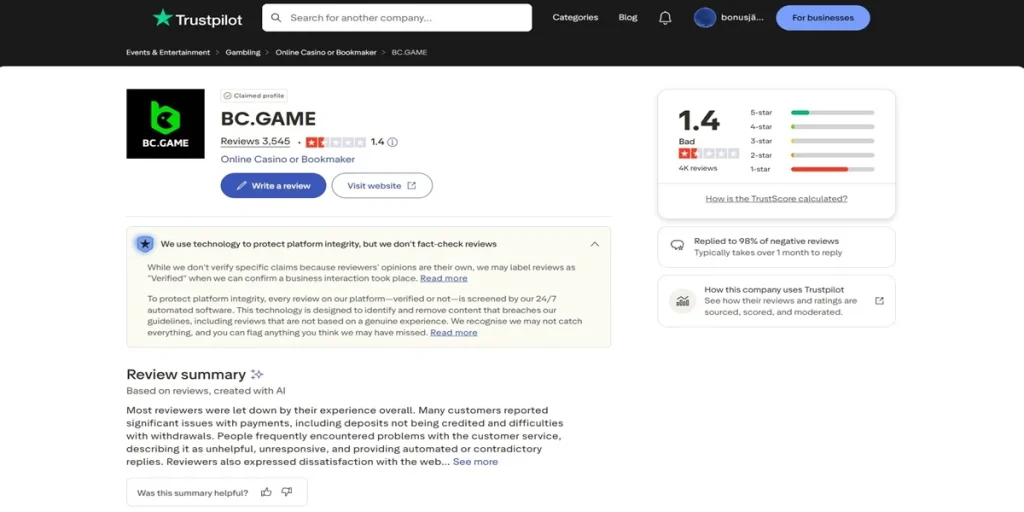Viewport: 1024px width, 512px height.
Task: Click the Replied to 98% of negative reviews text
Action: coord(766,241)
